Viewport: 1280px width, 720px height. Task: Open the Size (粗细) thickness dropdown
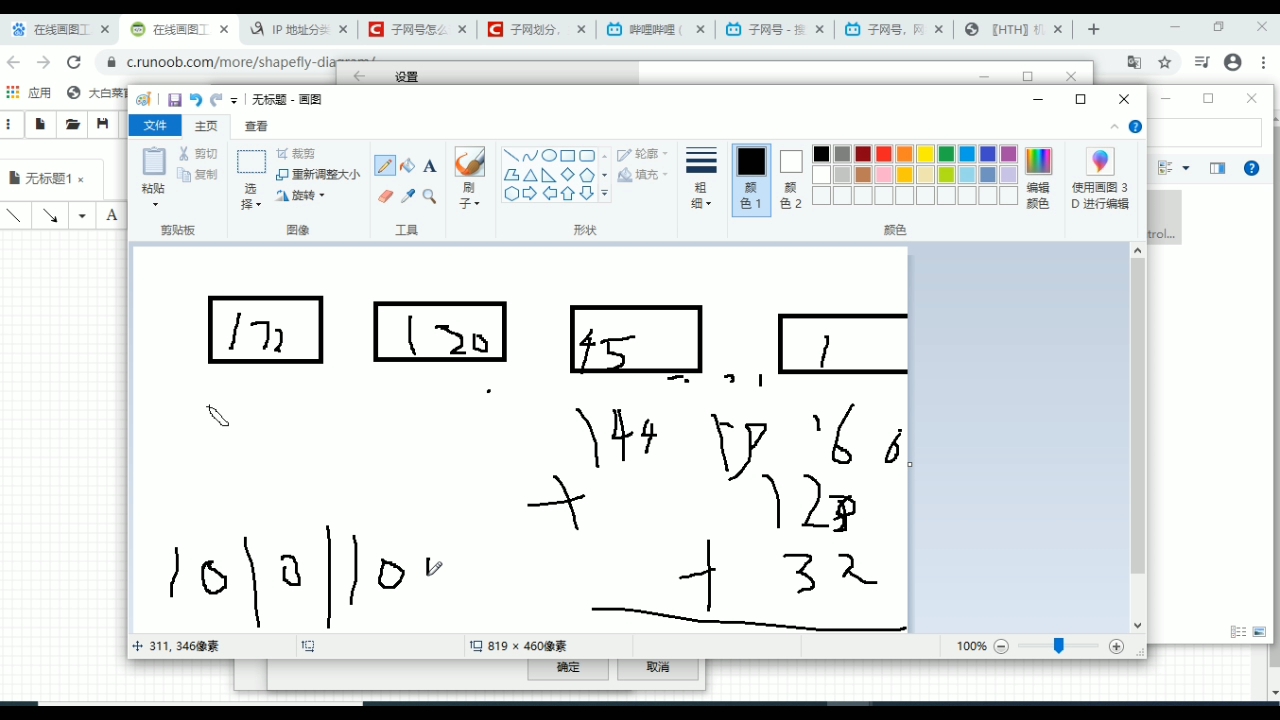[702, 180]
